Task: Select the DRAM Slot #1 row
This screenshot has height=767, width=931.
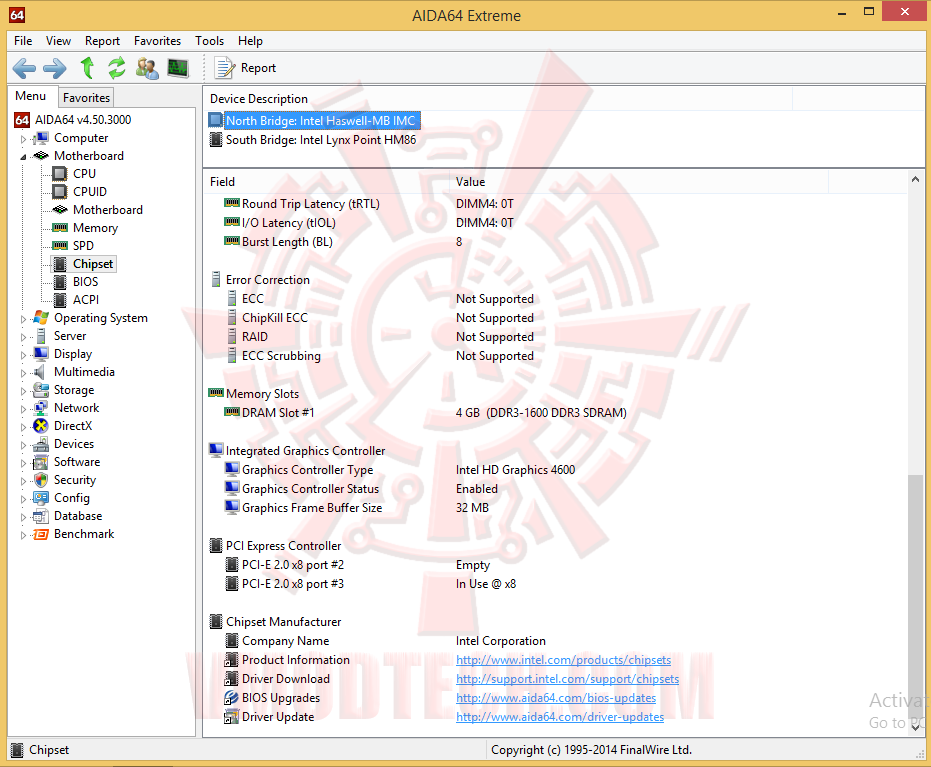Action: [x=278, y=413]
